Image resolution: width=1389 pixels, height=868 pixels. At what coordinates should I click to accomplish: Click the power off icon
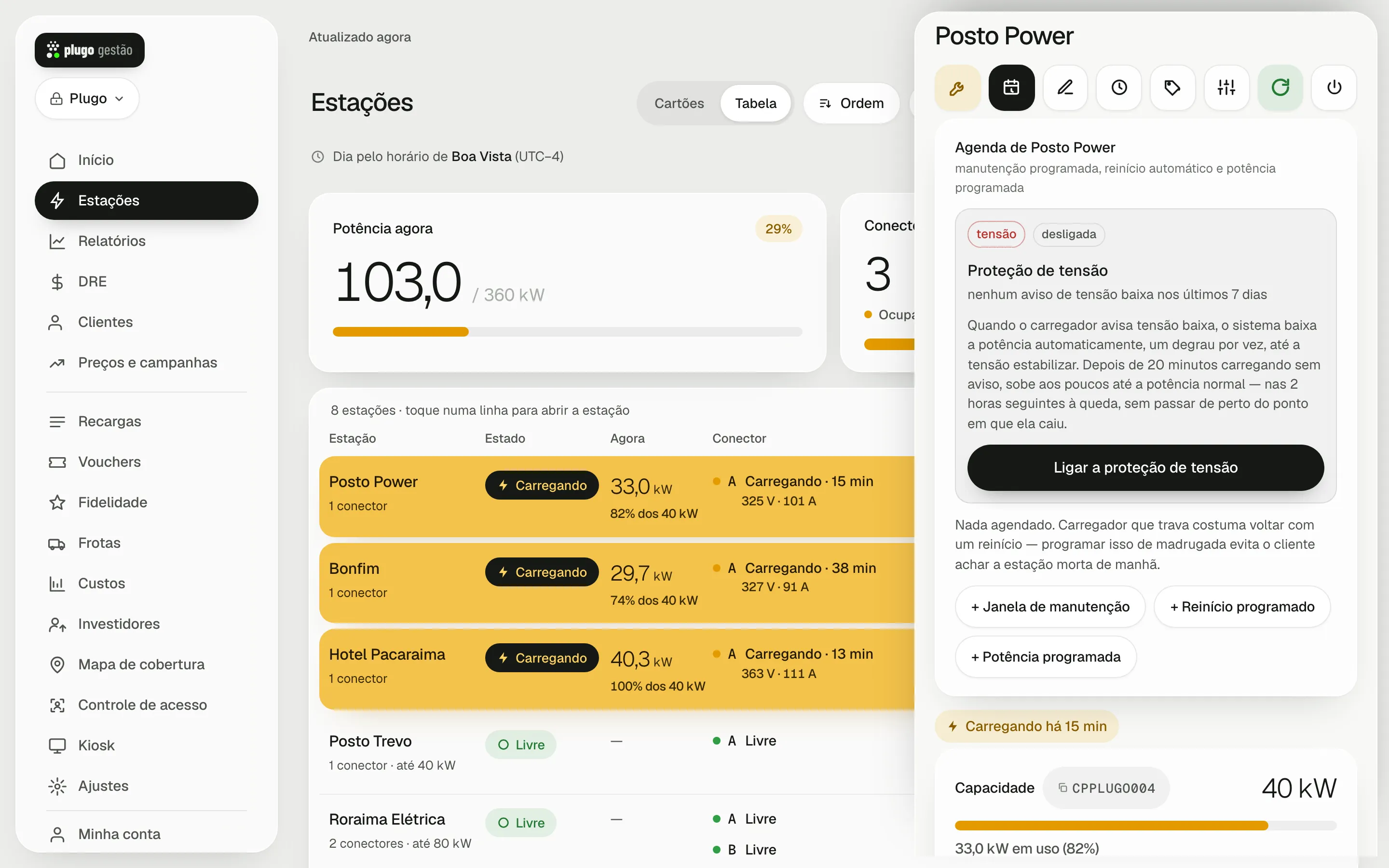tap(1334, 88)
